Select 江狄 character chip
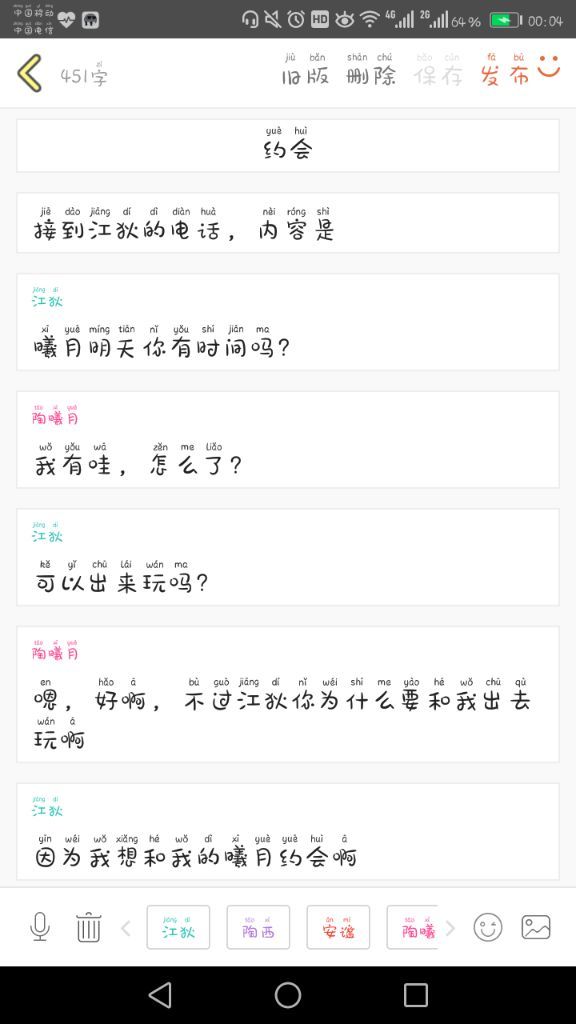The height and width of the screenshot is (1024, 576). (x=178, y=927)
